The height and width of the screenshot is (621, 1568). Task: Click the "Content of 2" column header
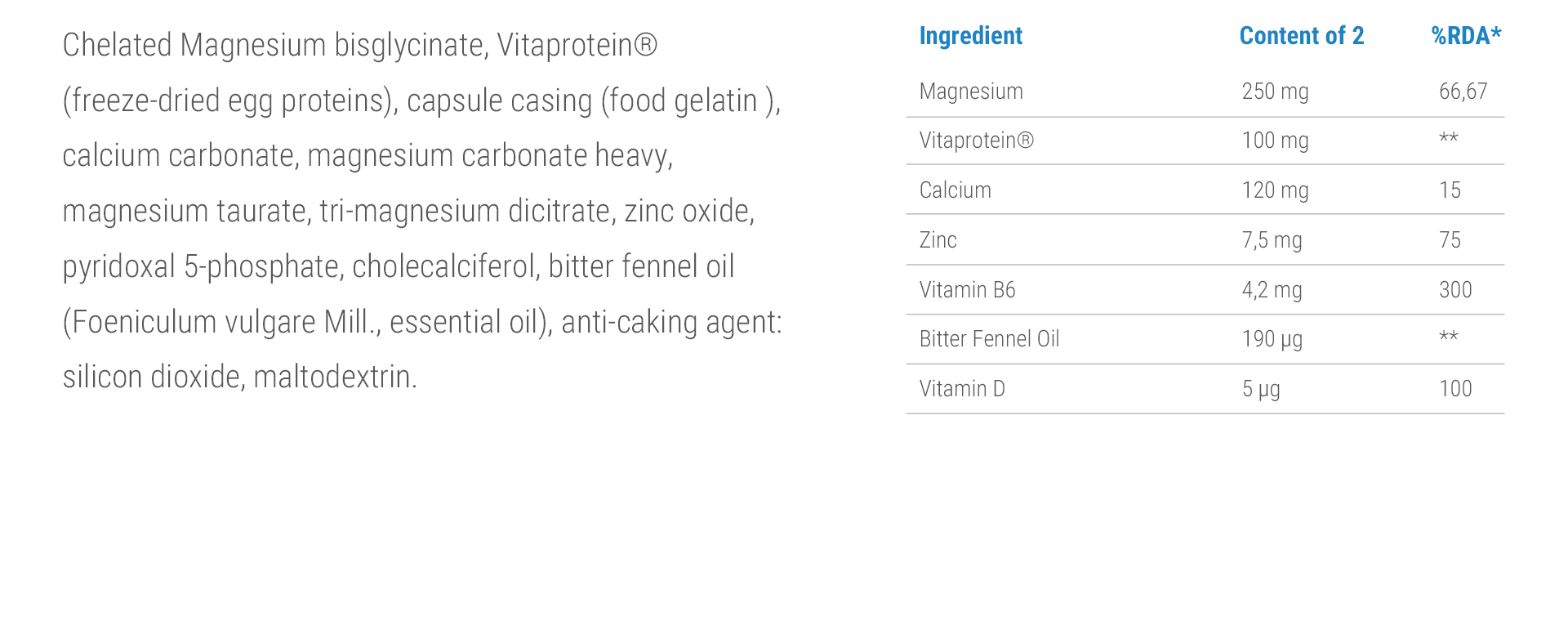(x=1301, y=36)
